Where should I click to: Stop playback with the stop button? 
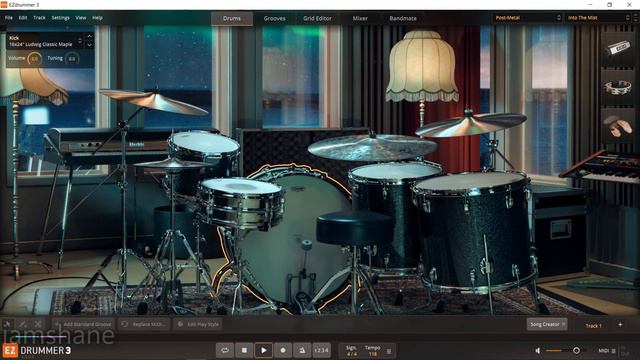click(244, 350)
